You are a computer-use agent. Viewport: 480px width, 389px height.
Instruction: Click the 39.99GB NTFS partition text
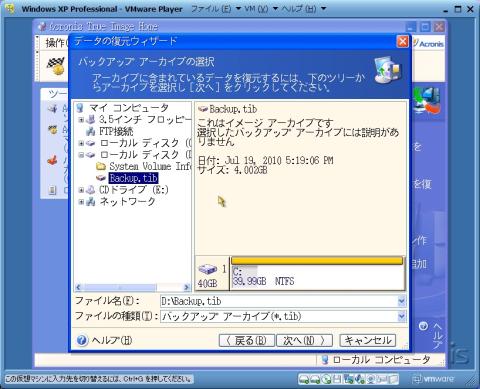coord(263,281)
